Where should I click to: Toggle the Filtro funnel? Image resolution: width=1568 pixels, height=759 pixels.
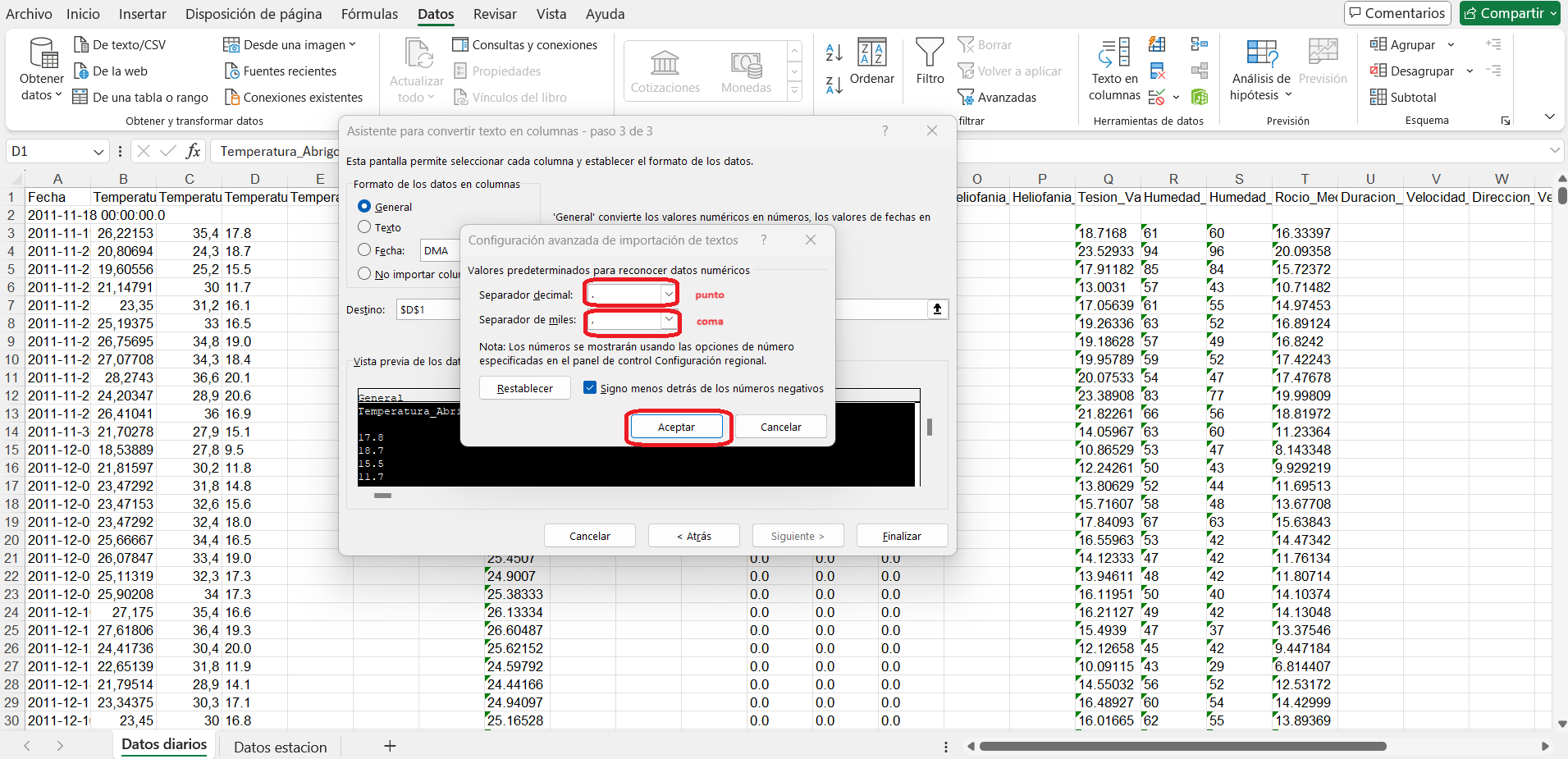click(x=930, y=62)
